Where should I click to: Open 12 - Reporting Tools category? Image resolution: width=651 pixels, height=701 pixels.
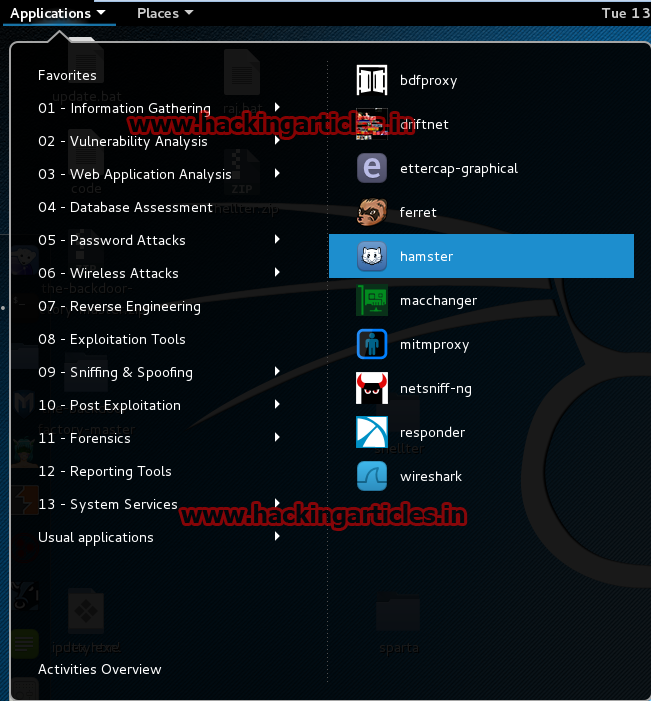click(x=105, y=472)
